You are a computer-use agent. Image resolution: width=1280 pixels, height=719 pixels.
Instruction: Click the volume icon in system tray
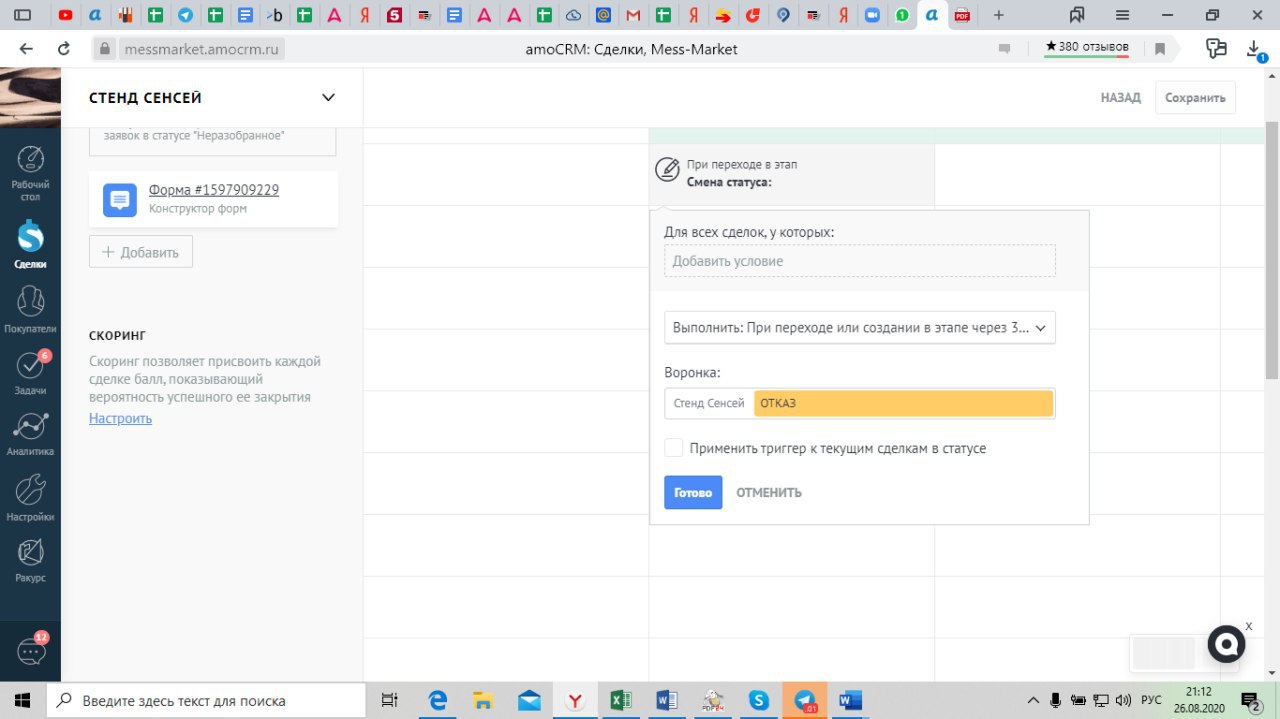[x=1123, y=700]
